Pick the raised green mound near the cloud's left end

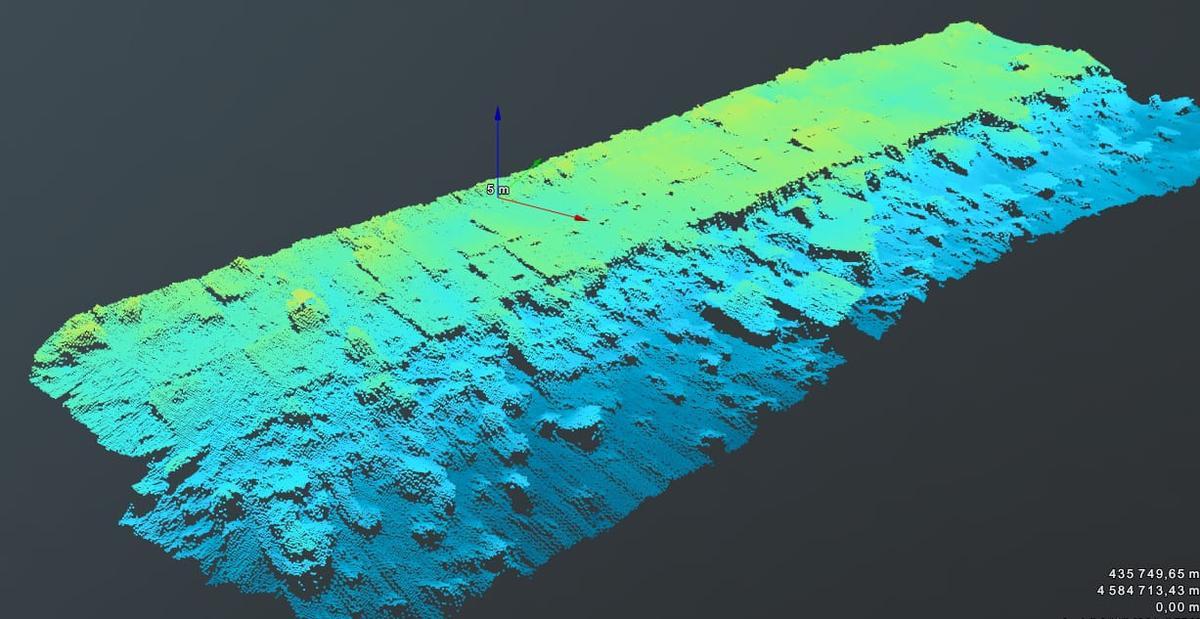(303, 305)
